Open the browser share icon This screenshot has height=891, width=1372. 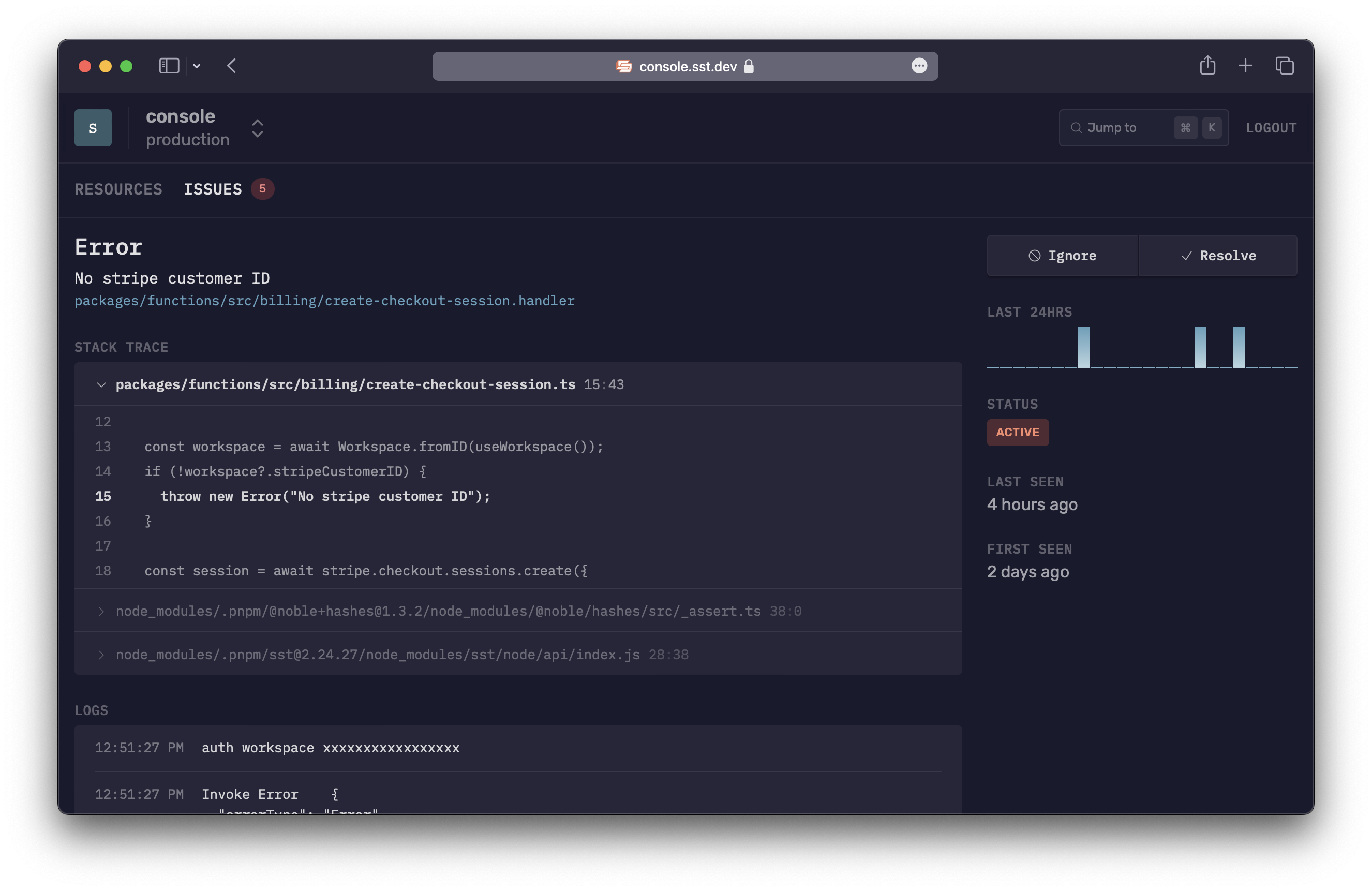pyautogui.click(x=1207, y=66)
